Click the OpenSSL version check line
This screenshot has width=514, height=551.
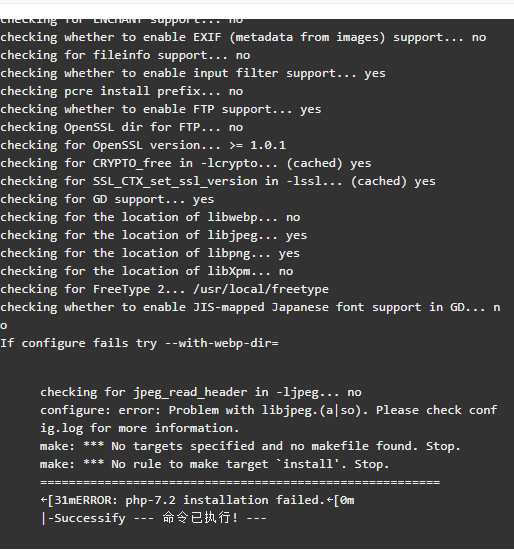pos(143,145)
